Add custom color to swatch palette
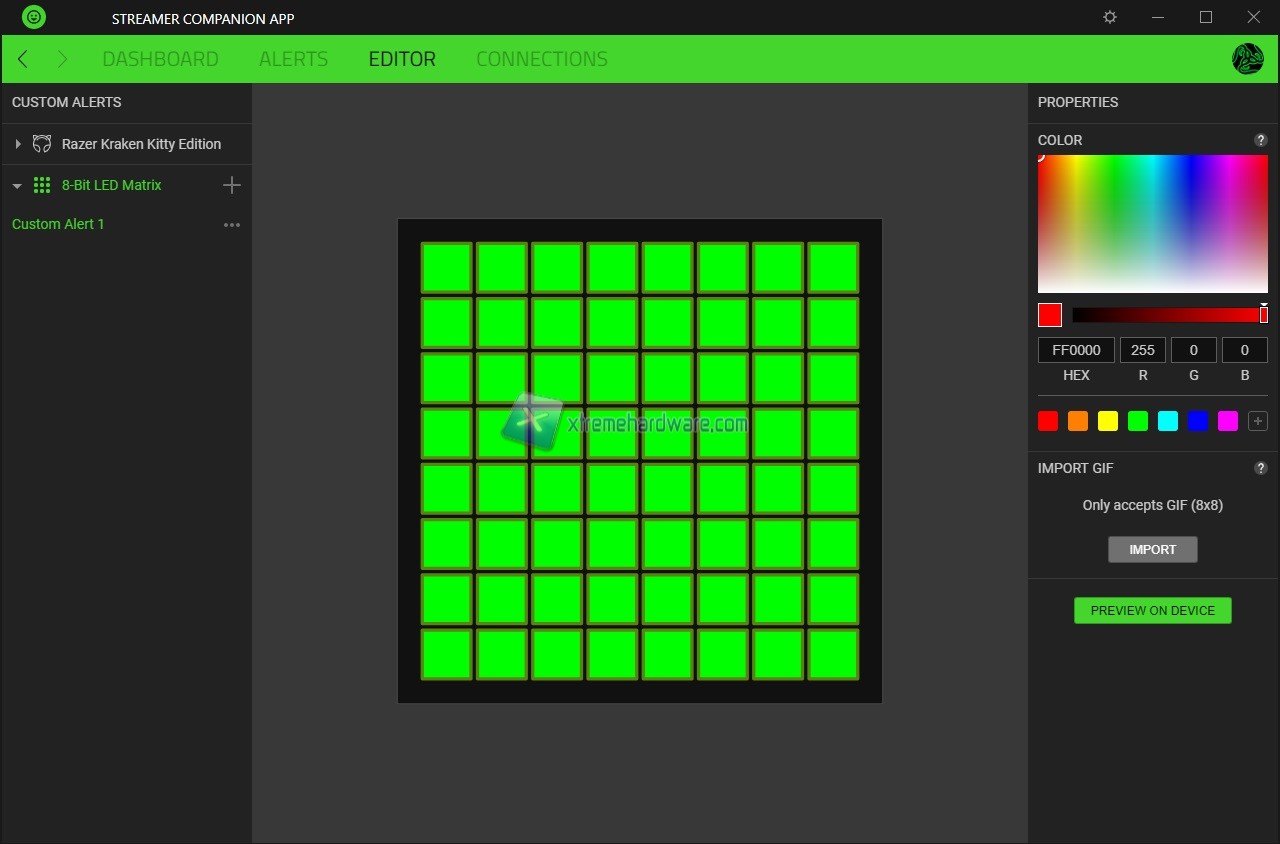This screenshot has height=844, width=1280. coord(1258,422)
